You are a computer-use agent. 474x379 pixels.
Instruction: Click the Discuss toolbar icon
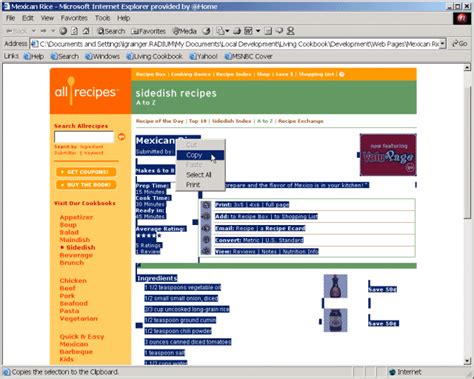click(x=268, y=31)
